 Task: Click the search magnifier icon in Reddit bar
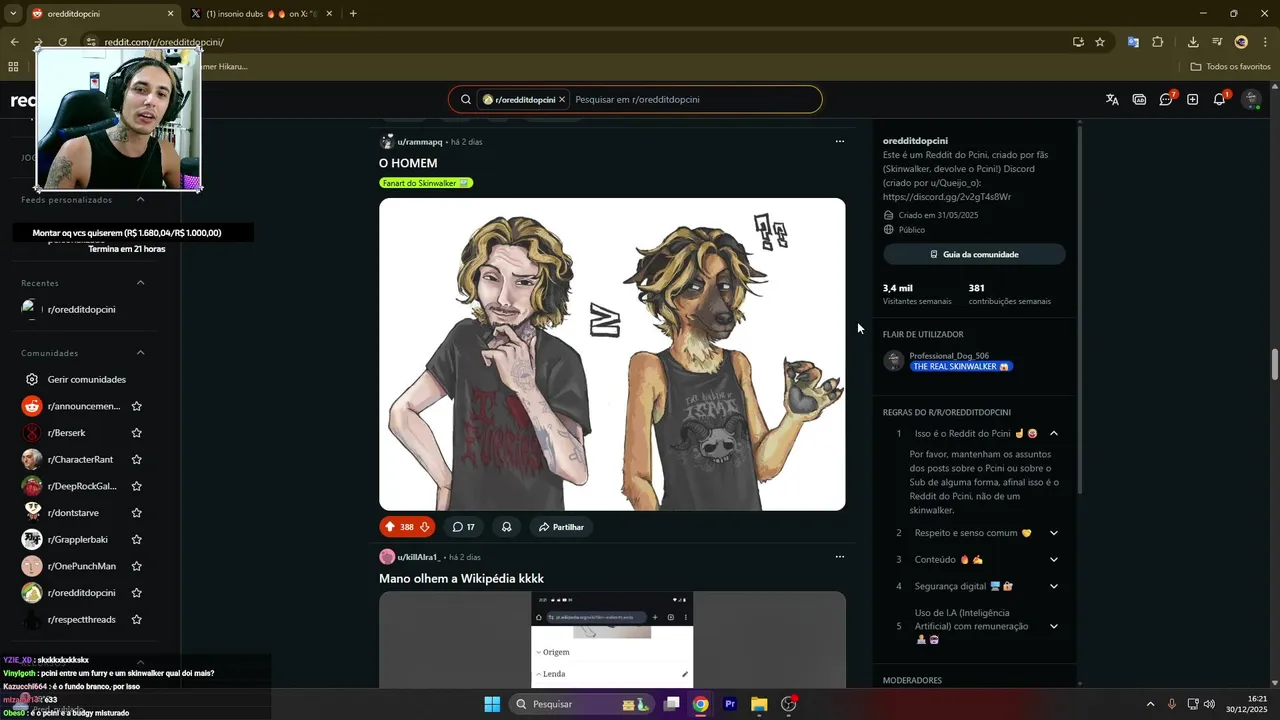[x=466, y=100]
